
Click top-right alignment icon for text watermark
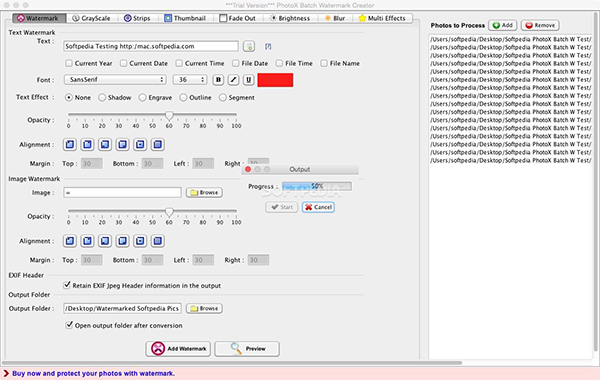pyautogui.click(x=87, y=144)
